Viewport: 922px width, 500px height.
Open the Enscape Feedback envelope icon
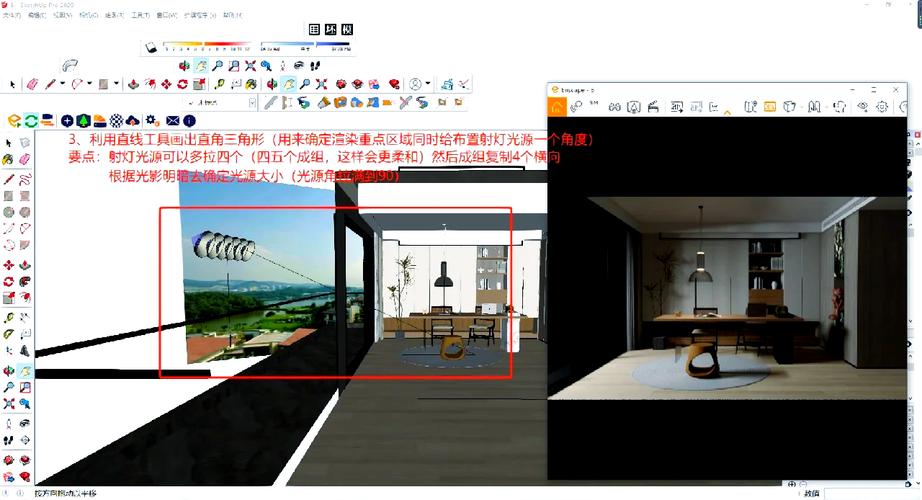(x=172, y=121)
